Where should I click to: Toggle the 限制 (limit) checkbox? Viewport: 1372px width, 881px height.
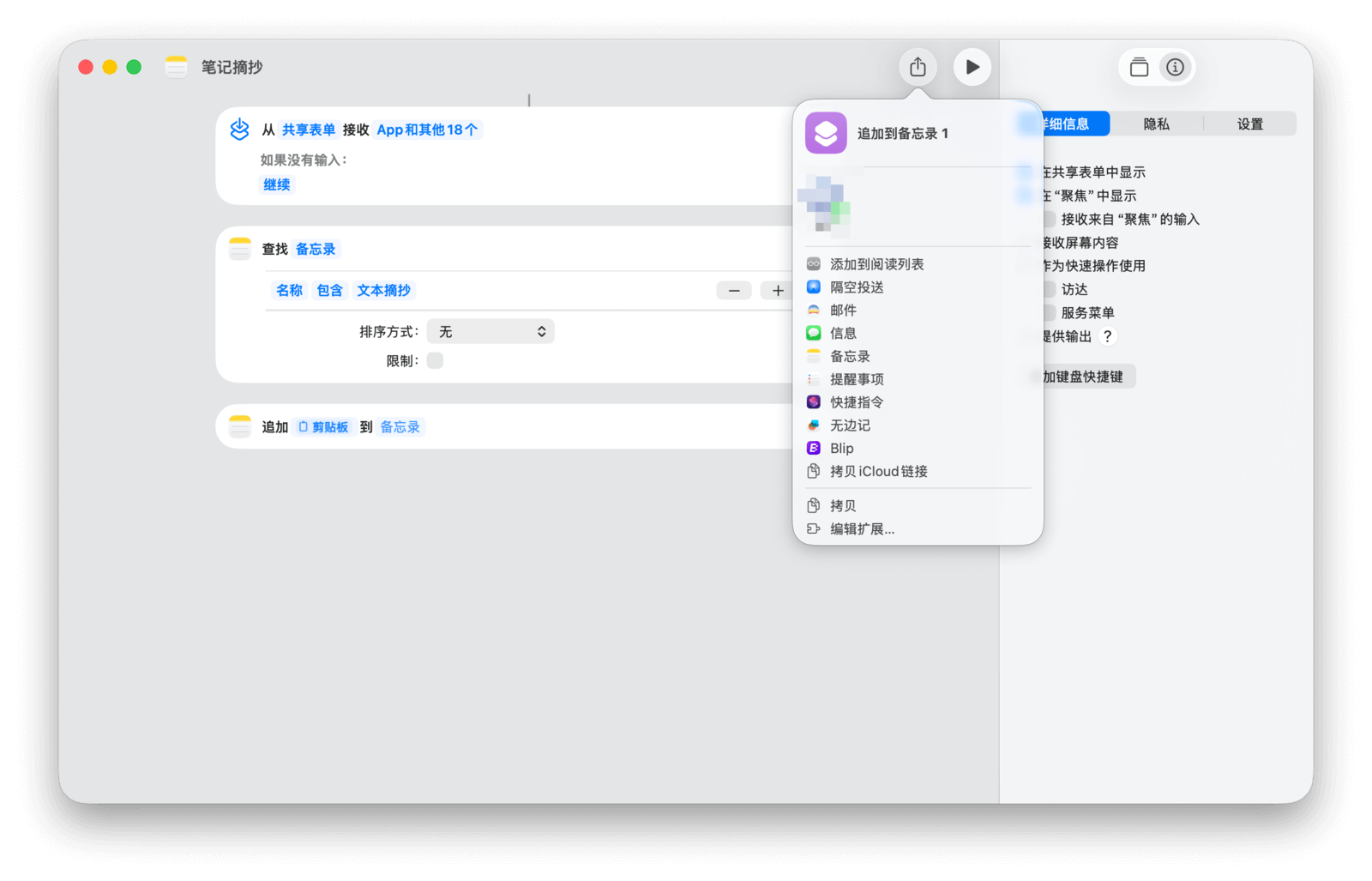pos(435,361)
